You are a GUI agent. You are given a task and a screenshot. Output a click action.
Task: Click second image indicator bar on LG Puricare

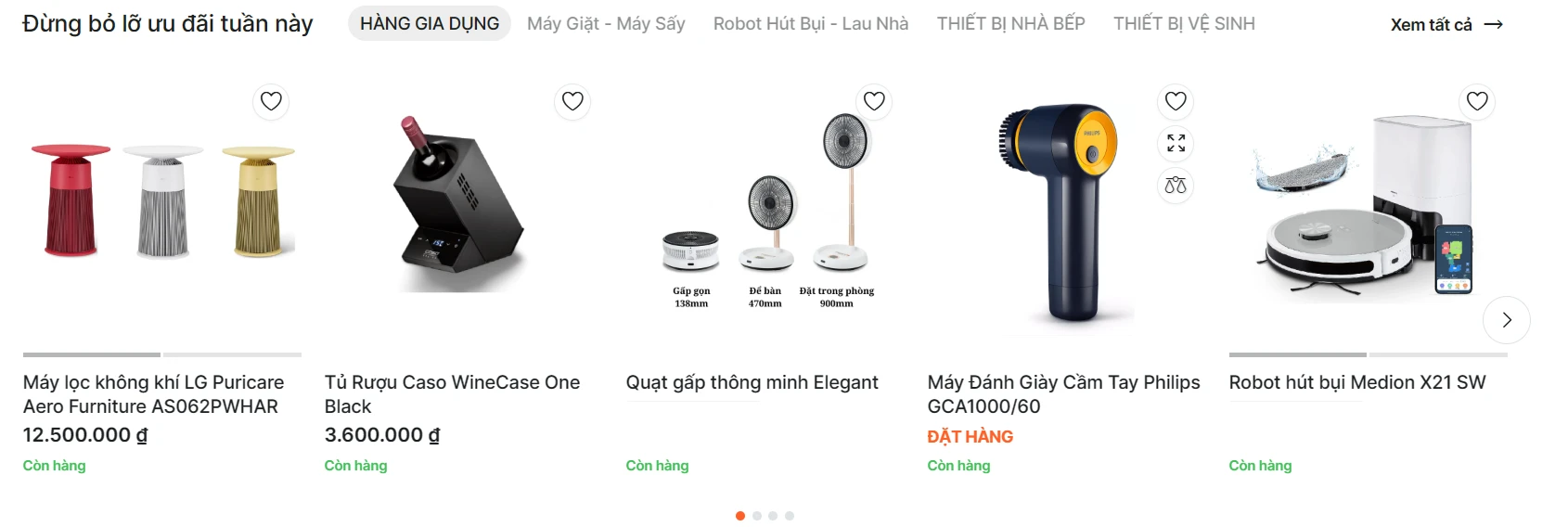click(x=232, y=354)
